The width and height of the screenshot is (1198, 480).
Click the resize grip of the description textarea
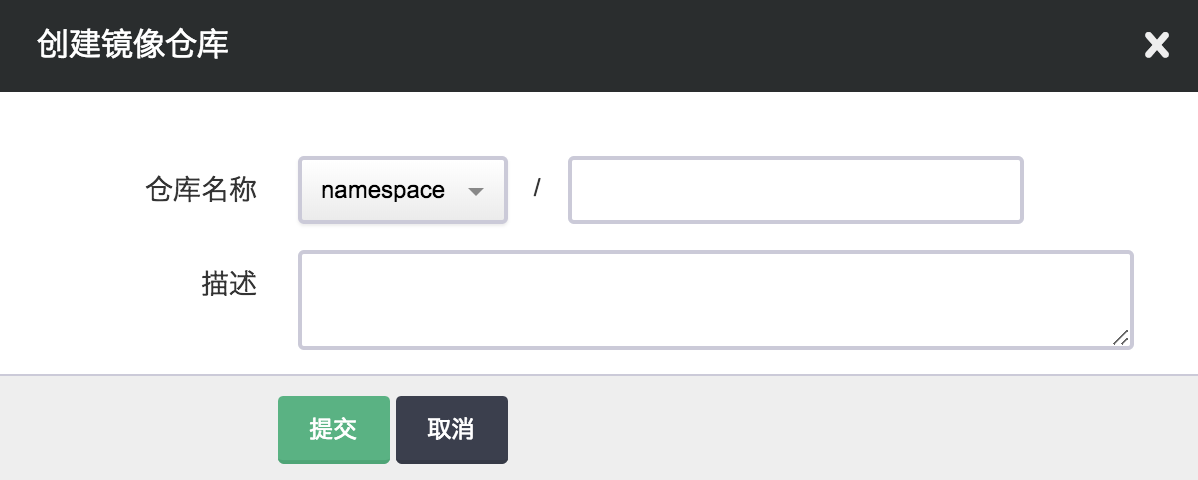1120,338
